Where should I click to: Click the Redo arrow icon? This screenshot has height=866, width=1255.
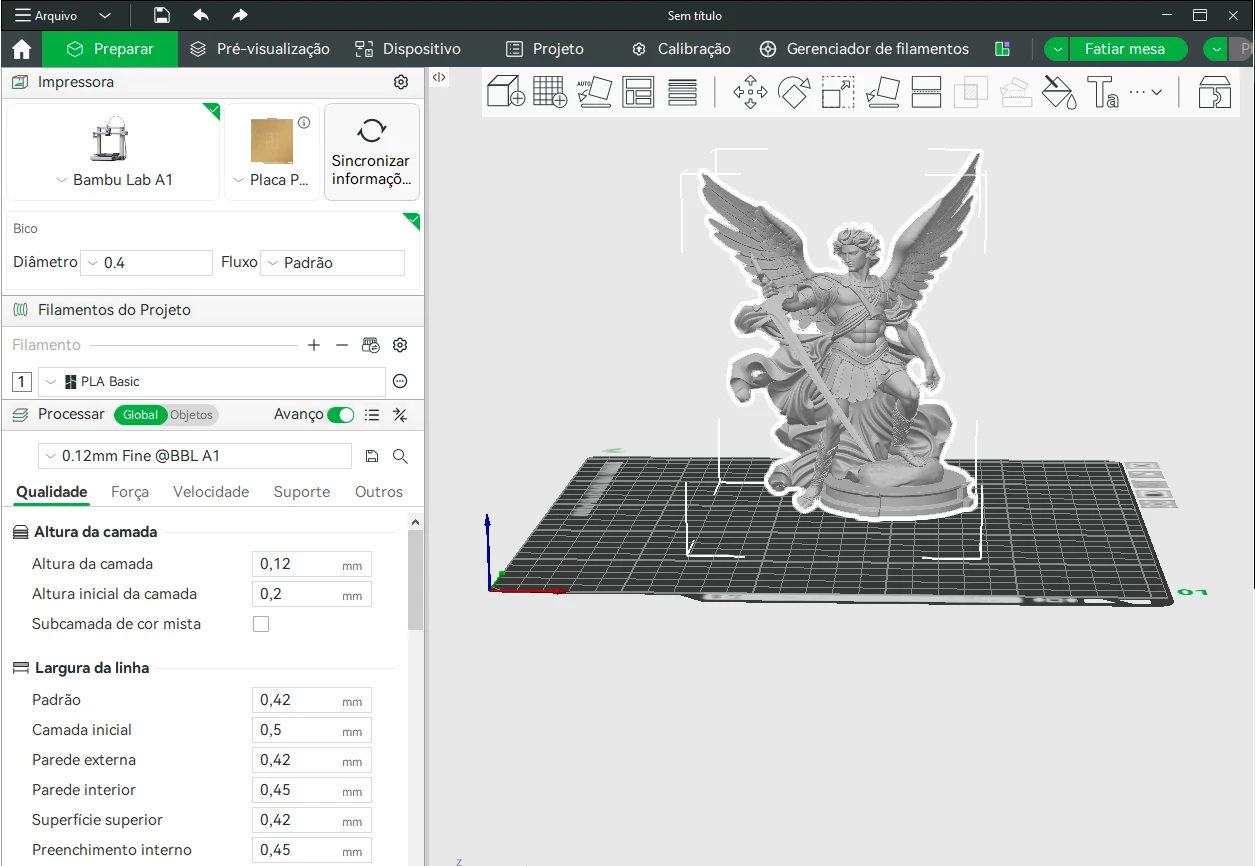239,15
